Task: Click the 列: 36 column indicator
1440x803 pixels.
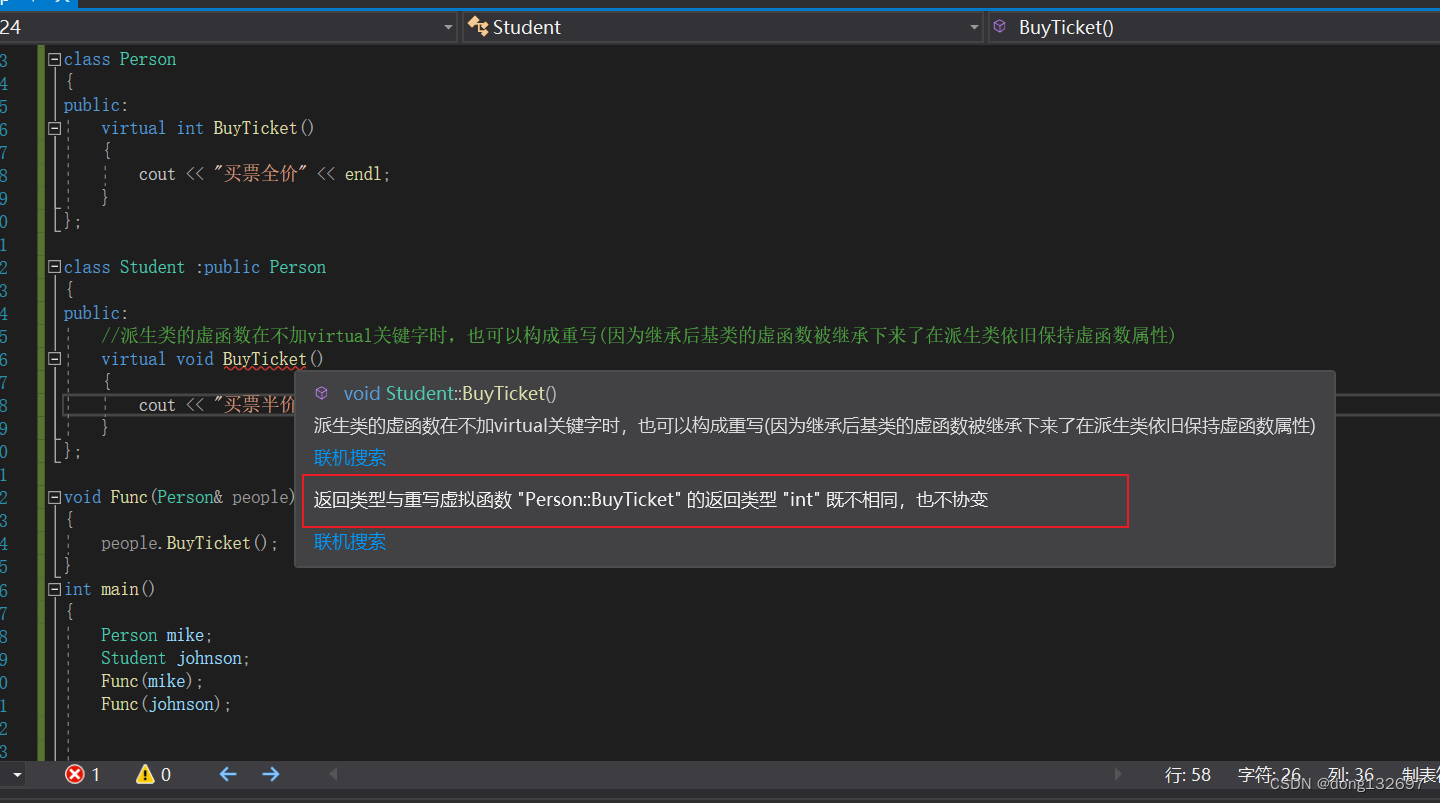Action: click(x=1351, y=775)
